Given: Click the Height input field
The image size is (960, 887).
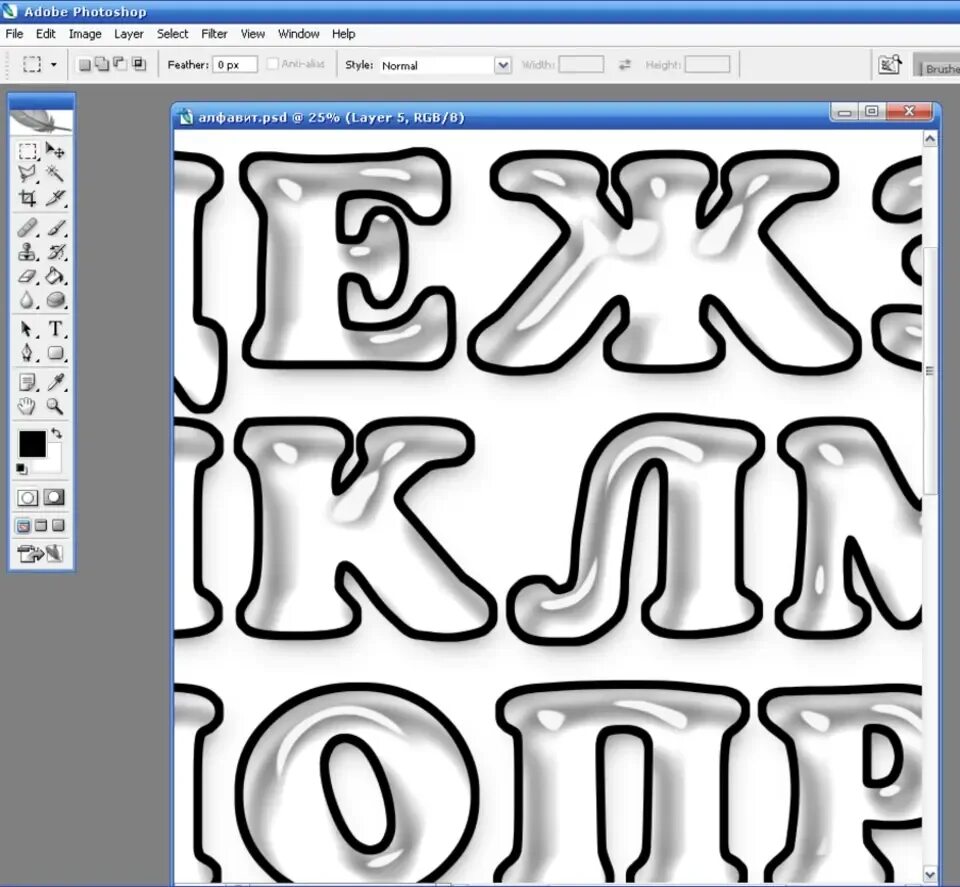Looking at the screenshot, I should (x=707, y=64).
